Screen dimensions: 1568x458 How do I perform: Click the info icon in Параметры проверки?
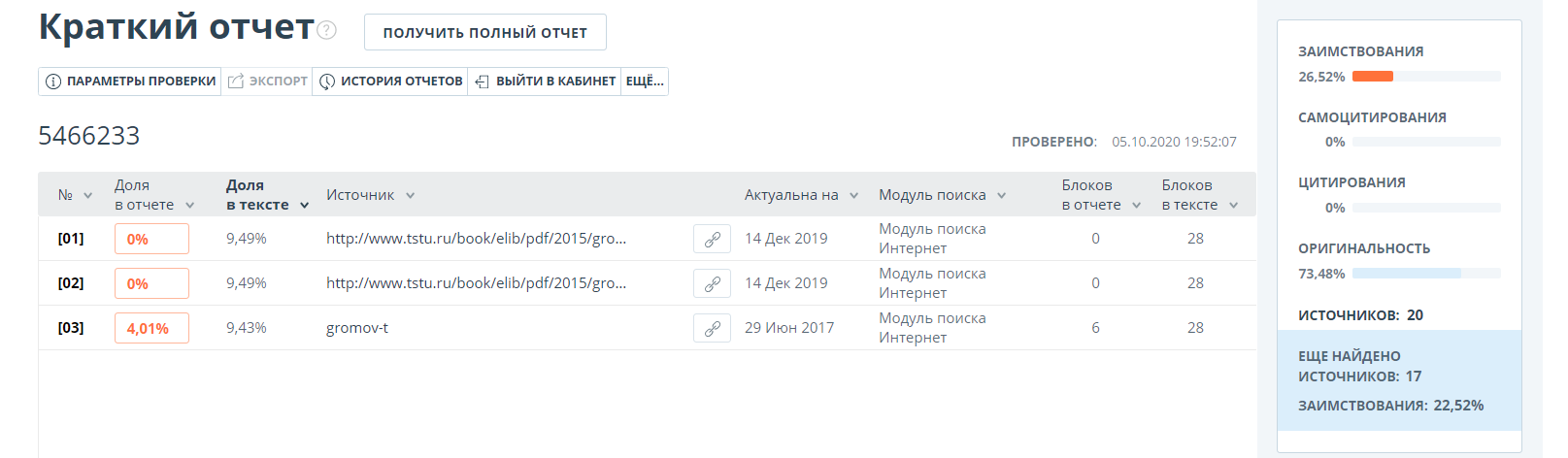(x=53, y=82)
